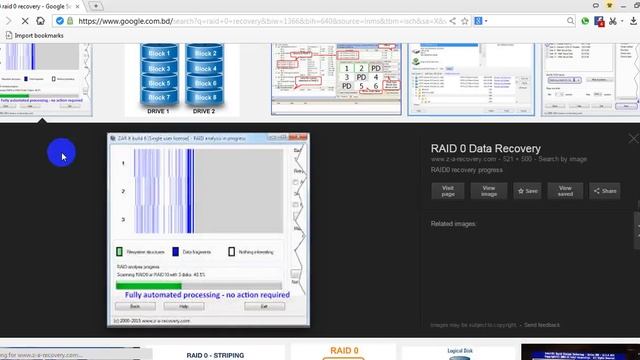Open the enlarged RAID analysis preview image
640x360 pixels.
[208, 230]
